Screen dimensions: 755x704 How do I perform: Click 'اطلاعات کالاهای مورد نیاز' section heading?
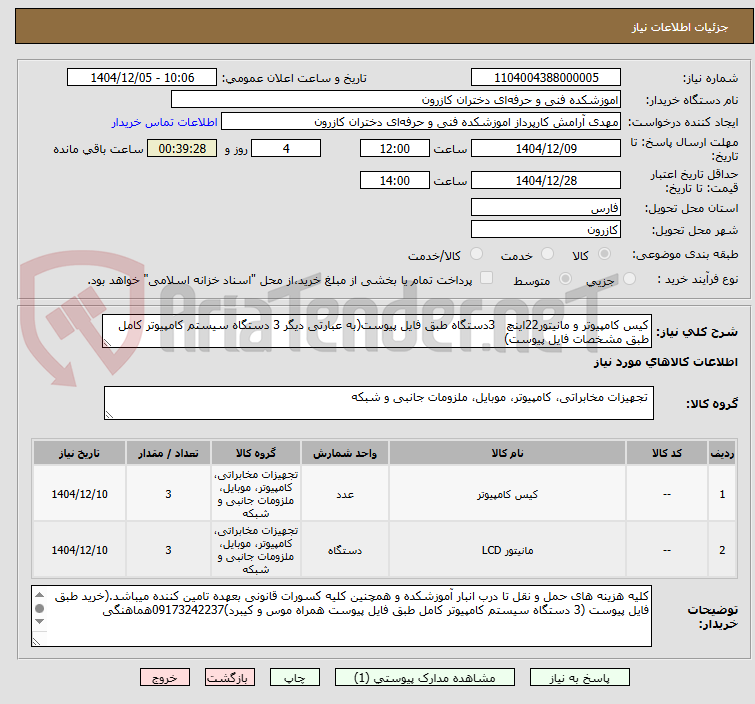click(x=665, y=362)
